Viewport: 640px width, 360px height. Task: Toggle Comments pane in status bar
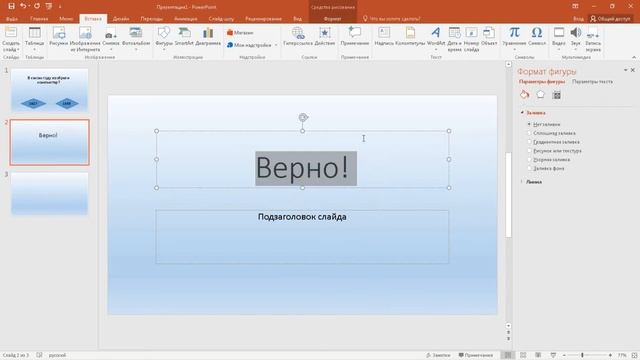[x=476, y=355]
